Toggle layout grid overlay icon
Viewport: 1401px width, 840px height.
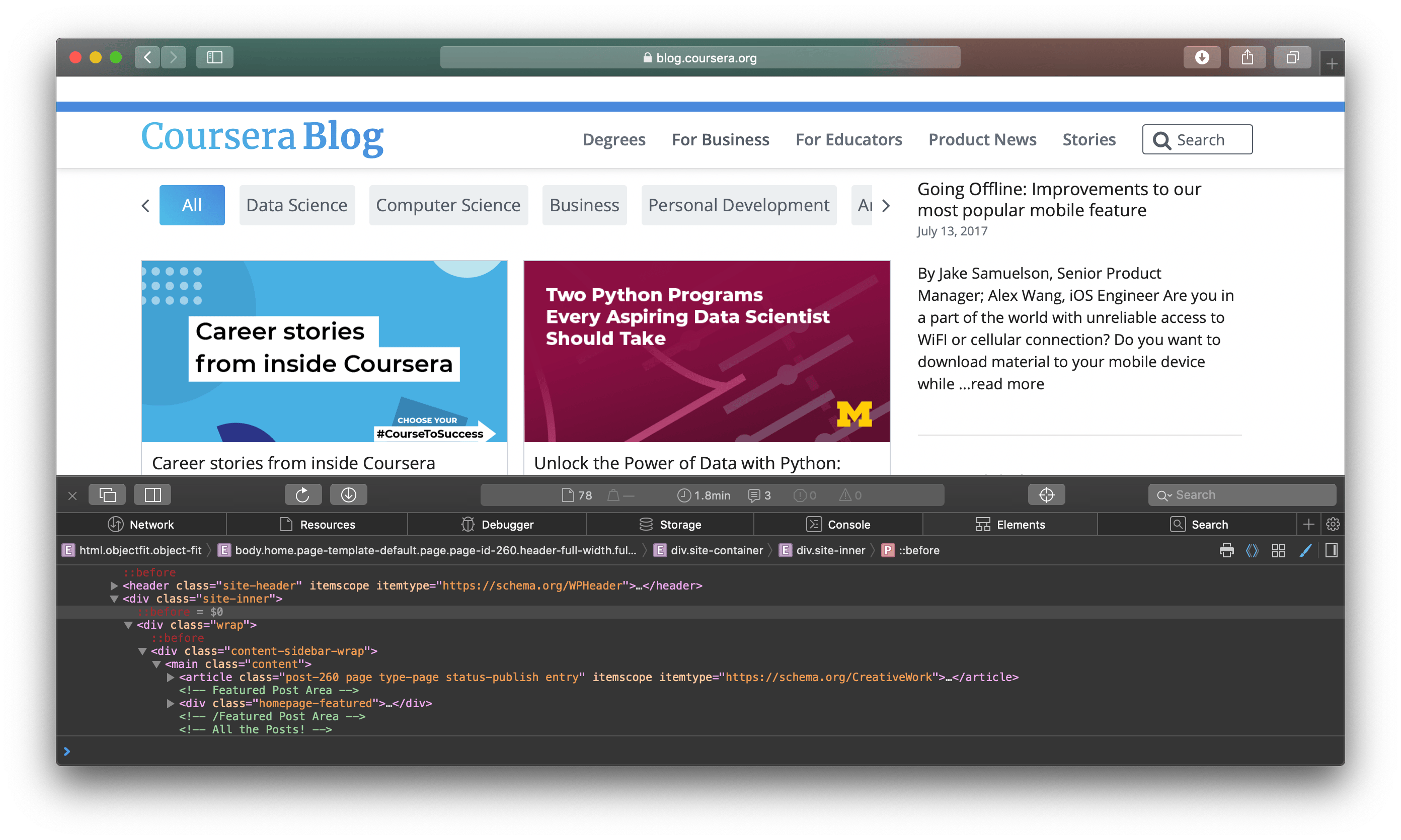click(x=1278, y=550)
